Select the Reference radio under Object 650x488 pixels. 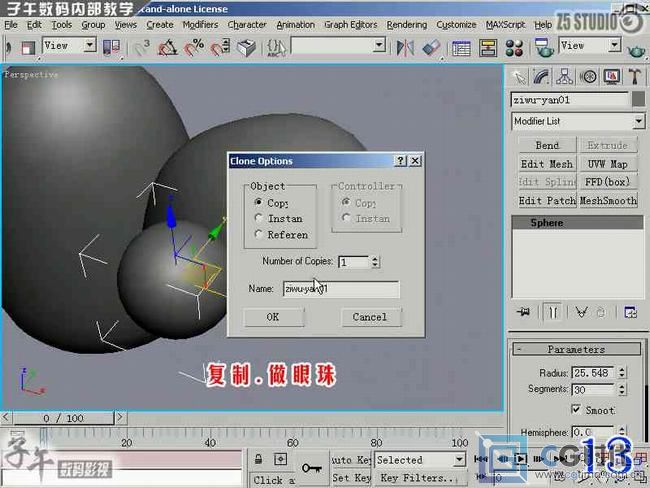click(x=259, y=234)
